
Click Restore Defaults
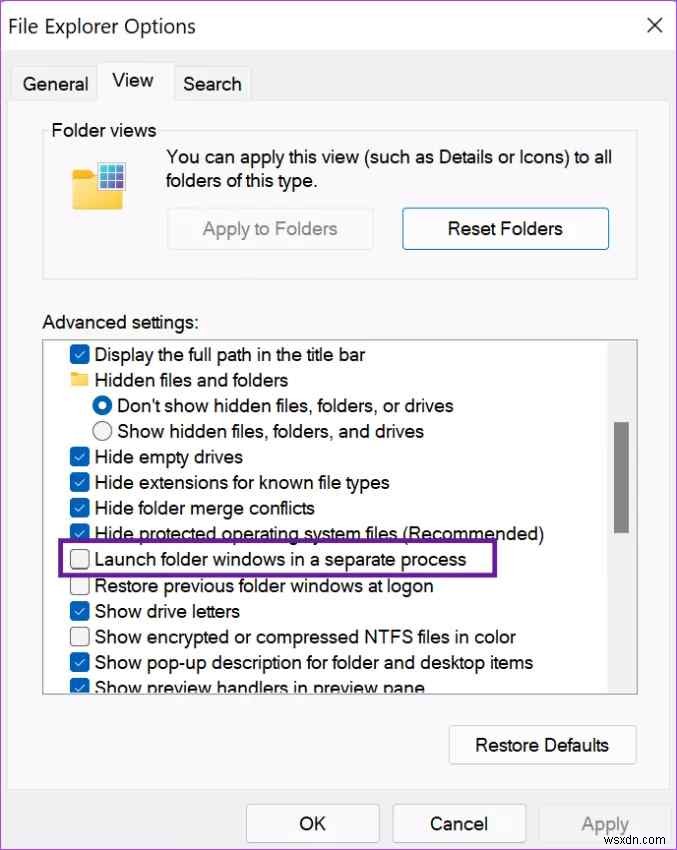[x=542, y=744]
